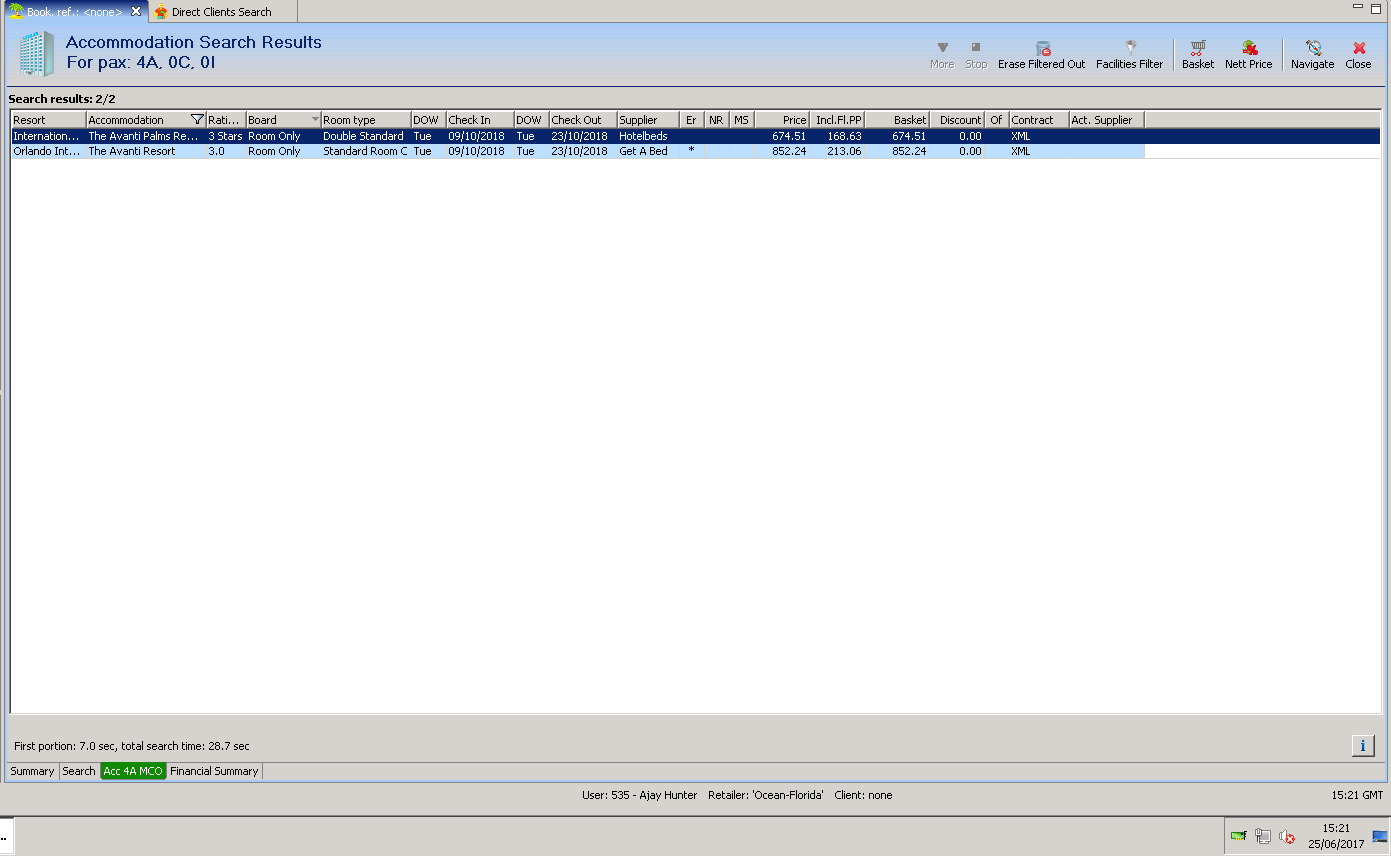Sort by the Resort column header
This screenshot has height=856, width=1391.
pos(48,120)
